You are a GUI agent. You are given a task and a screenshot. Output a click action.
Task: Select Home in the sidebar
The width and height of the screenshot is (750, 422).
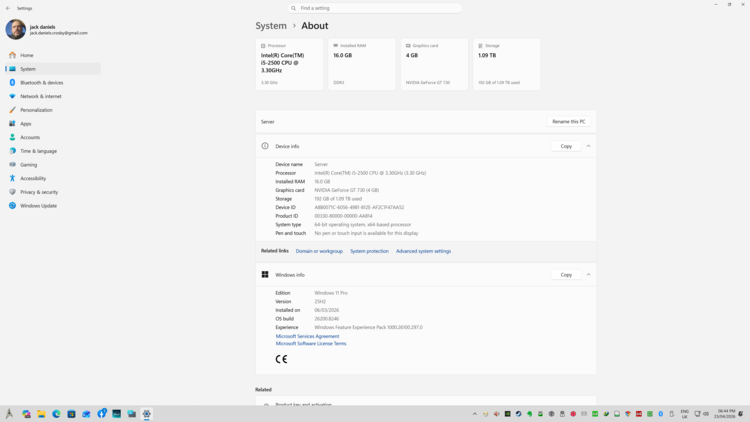pyautogui.click(x=27, y=55)
